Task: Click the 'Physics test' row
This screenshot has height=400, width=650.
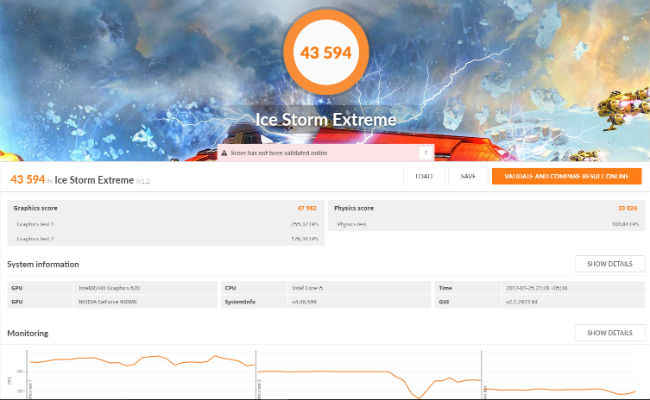Action: pyautogui.click(x=487, y=224)
